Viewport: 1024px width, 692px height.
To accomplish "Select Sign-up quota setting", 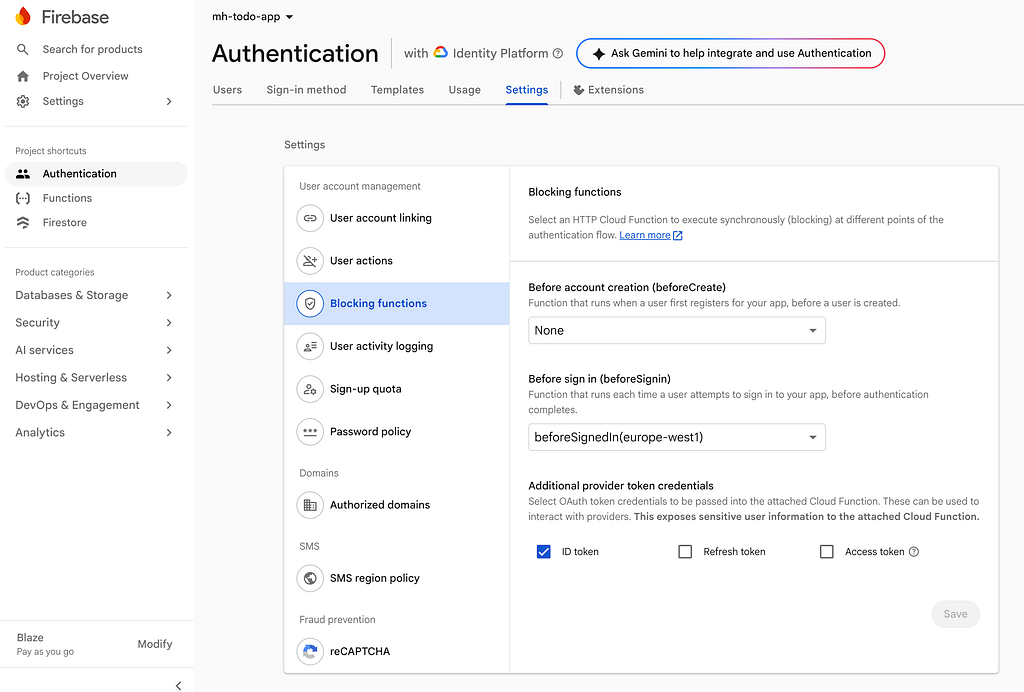I will point(396,389).
